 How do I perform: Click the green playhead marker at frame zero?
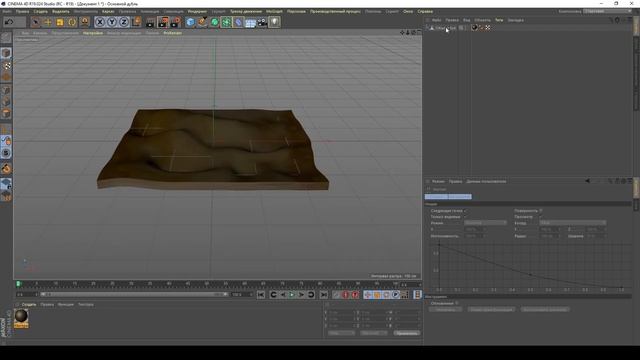point(18,284)
